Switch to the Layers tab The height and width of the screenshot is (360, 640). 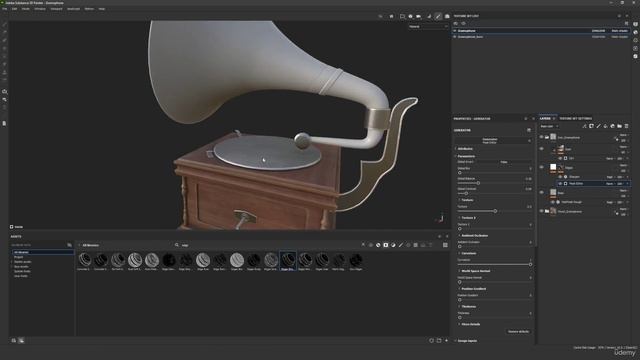pyautogui.click(x=545, y=118)
